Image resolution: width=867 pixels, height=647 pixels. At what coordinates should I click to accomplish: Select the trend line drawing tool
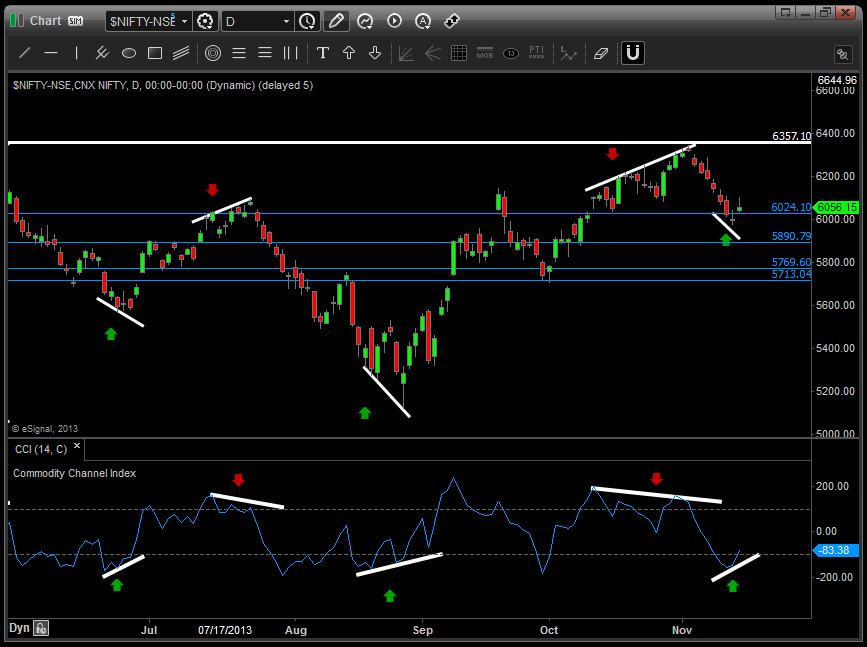pyautogui.click(x=25, y=53)
